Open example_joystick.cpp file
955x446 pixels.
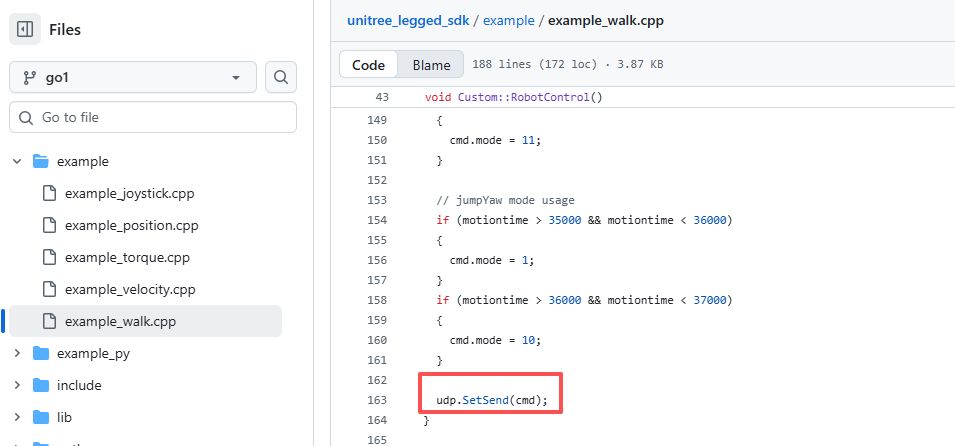pyautogui.click(x=129, y=194)
